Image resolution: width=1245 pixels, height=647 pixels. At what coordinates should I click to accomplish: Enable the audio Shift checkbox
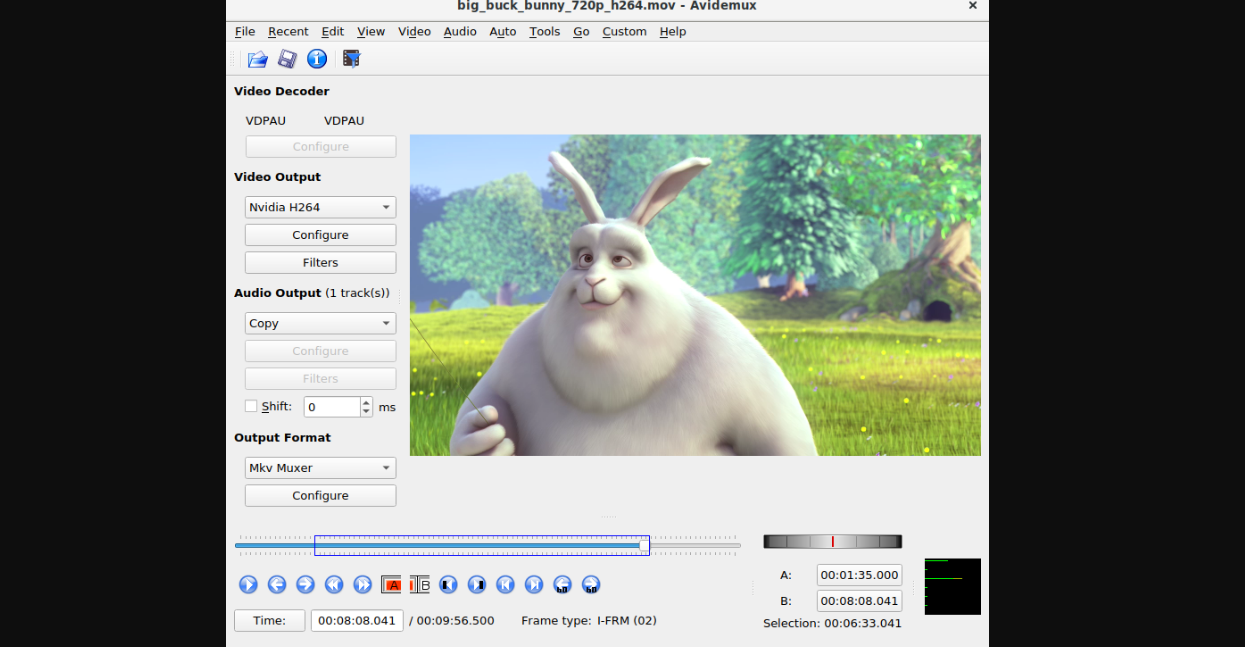(x=251, y=406)
